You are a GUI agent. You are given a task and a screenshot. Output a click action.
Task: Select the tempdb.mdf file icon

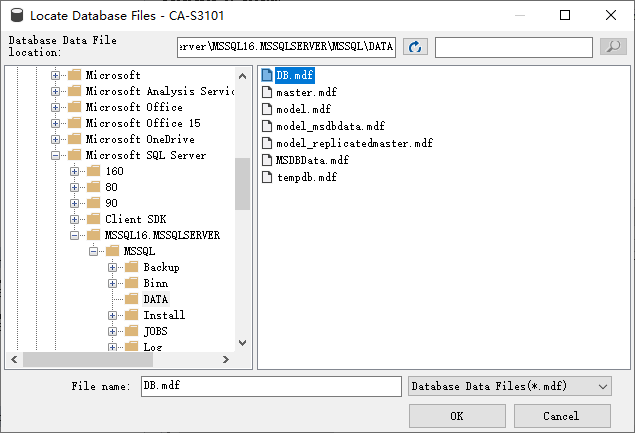tap(267, 177)
